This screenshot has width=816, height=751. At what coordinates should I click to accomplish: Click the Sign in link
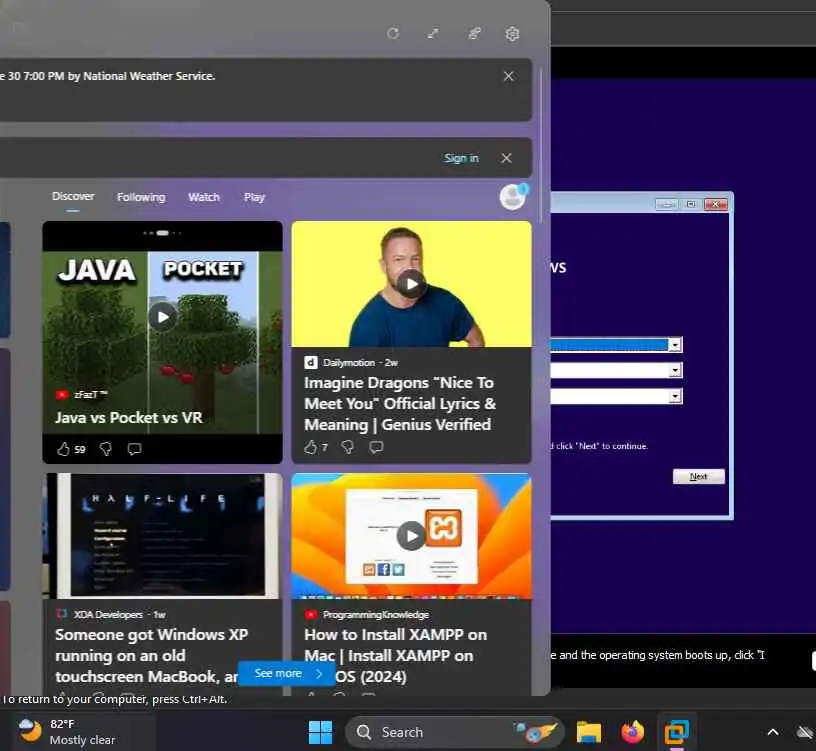(x=461, y=158)
